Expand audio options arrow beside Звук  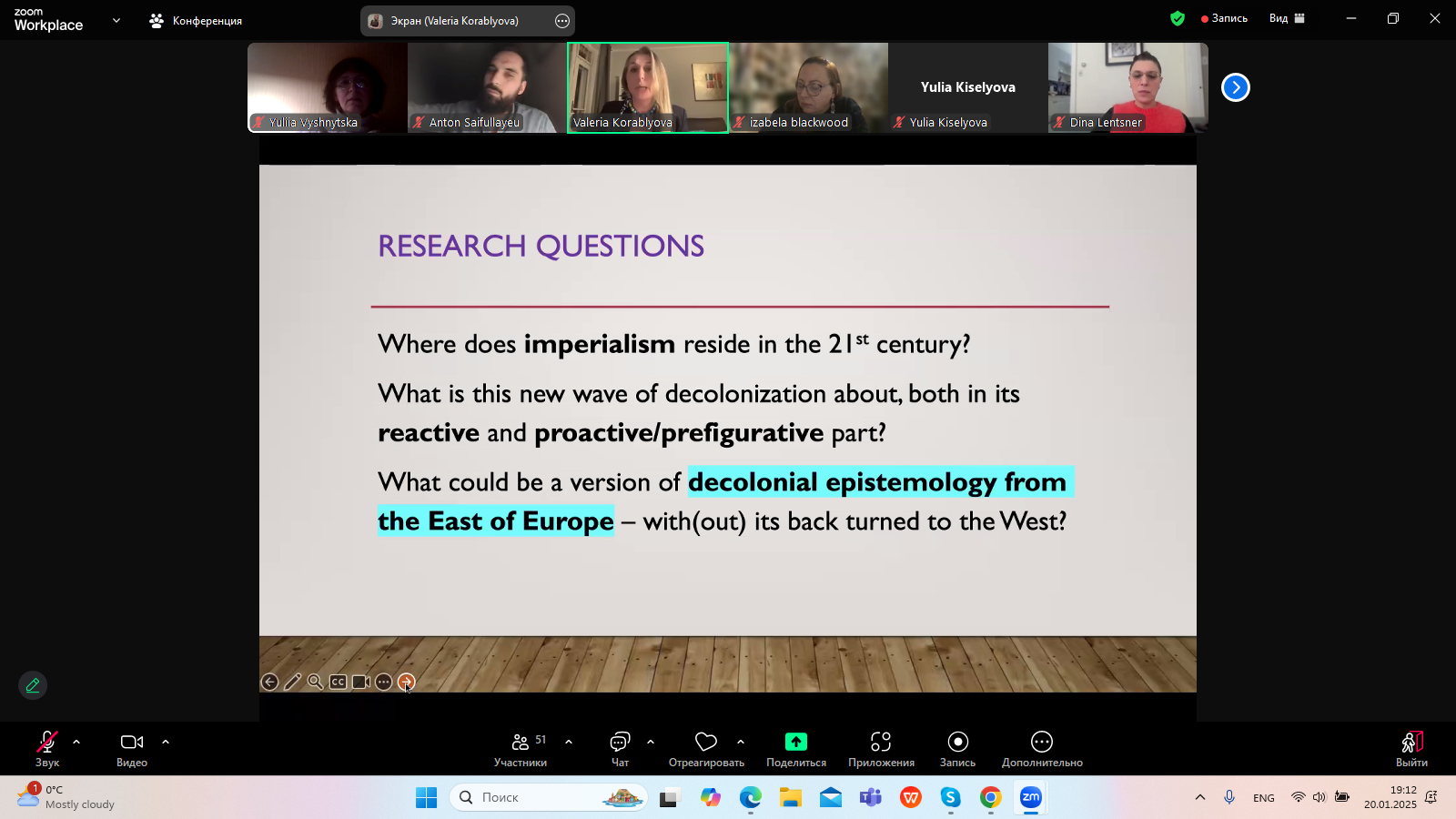click(76, 742)
